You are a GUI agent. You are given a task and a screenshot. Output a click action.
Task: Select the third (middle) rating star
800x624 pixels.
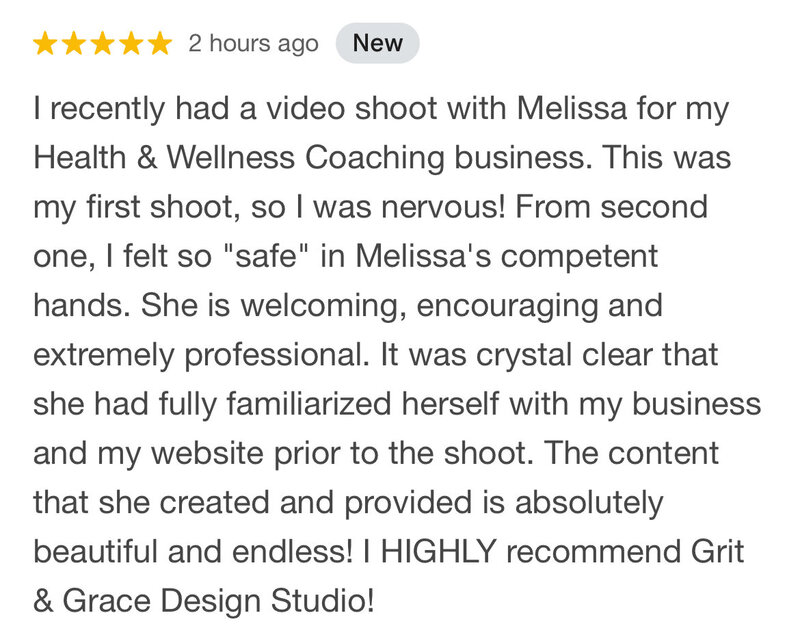(103, 43)
